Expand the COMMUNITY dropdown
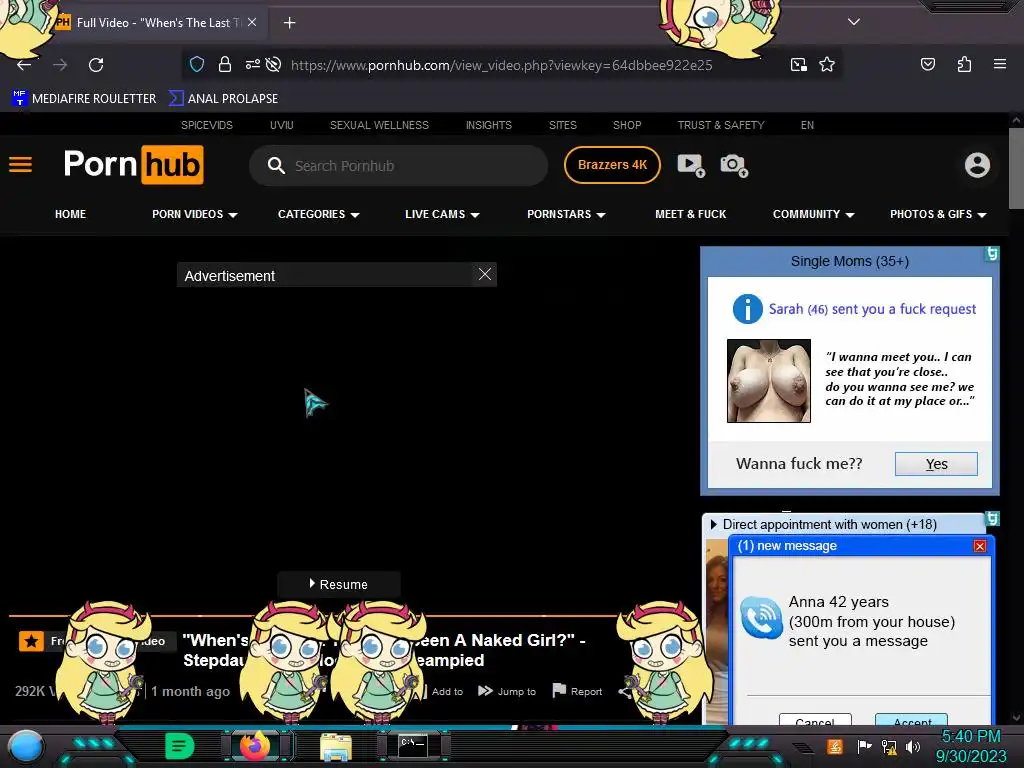 (813, 214)
